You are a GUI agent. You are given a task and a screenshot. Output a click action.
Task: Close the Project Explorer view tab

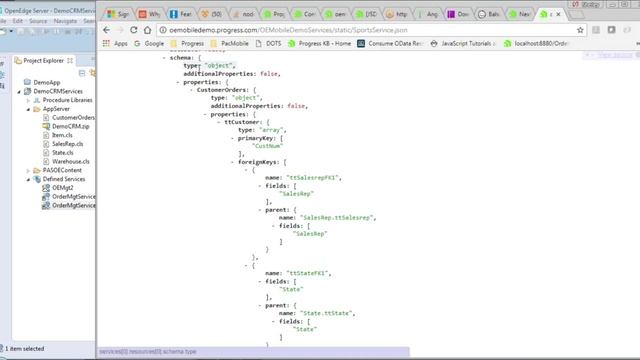[x=70, y=60]
